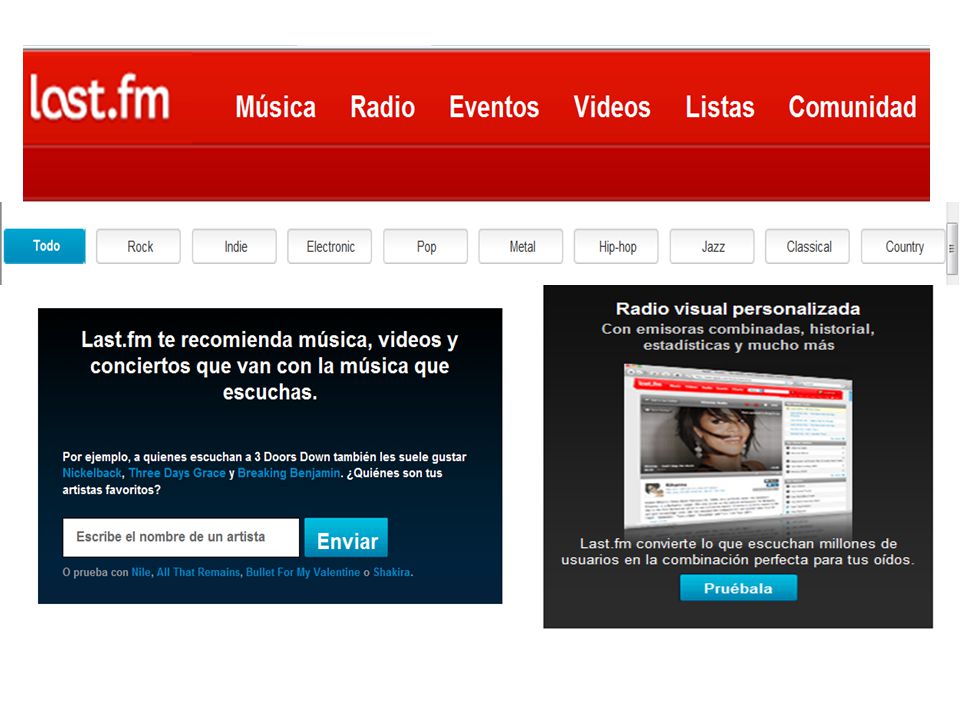
Task: Select the Pop genre tab
Action: pos(426,246)
